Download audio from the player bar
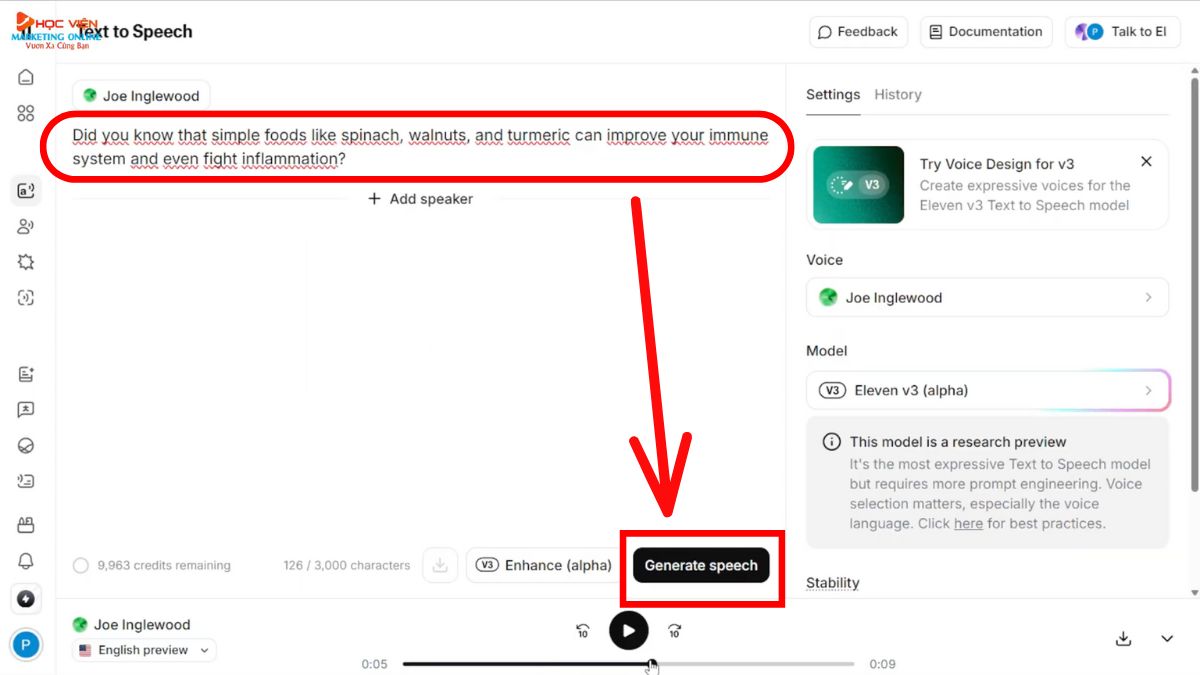1200x675 pixels. click(x=1123, y=639)
